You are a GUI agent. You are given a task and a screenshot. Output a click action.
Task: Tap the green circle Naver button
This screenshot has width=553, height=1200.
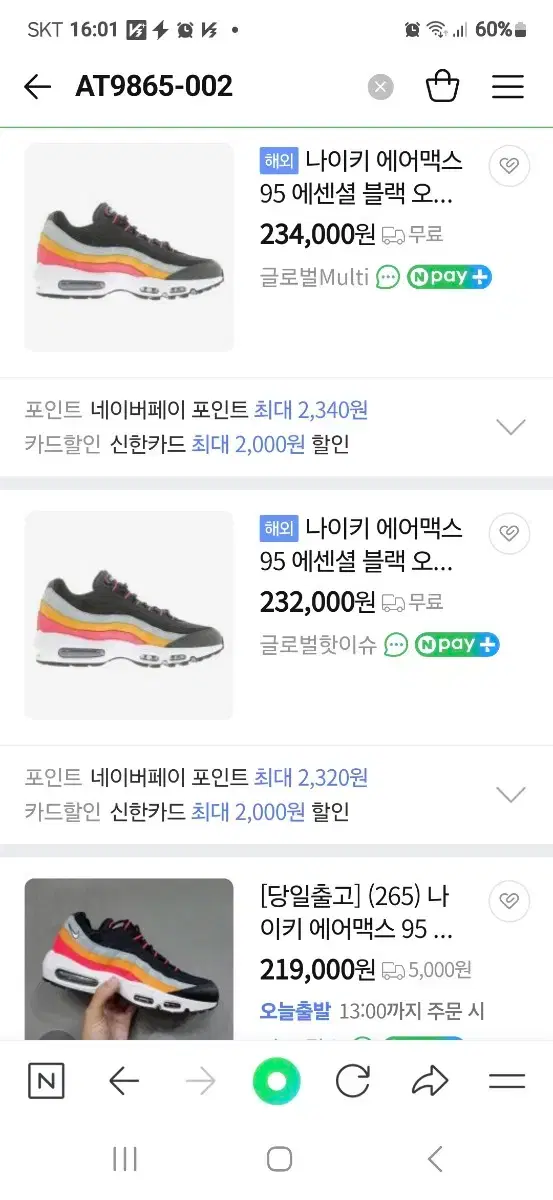click(x=277, y=1081)
